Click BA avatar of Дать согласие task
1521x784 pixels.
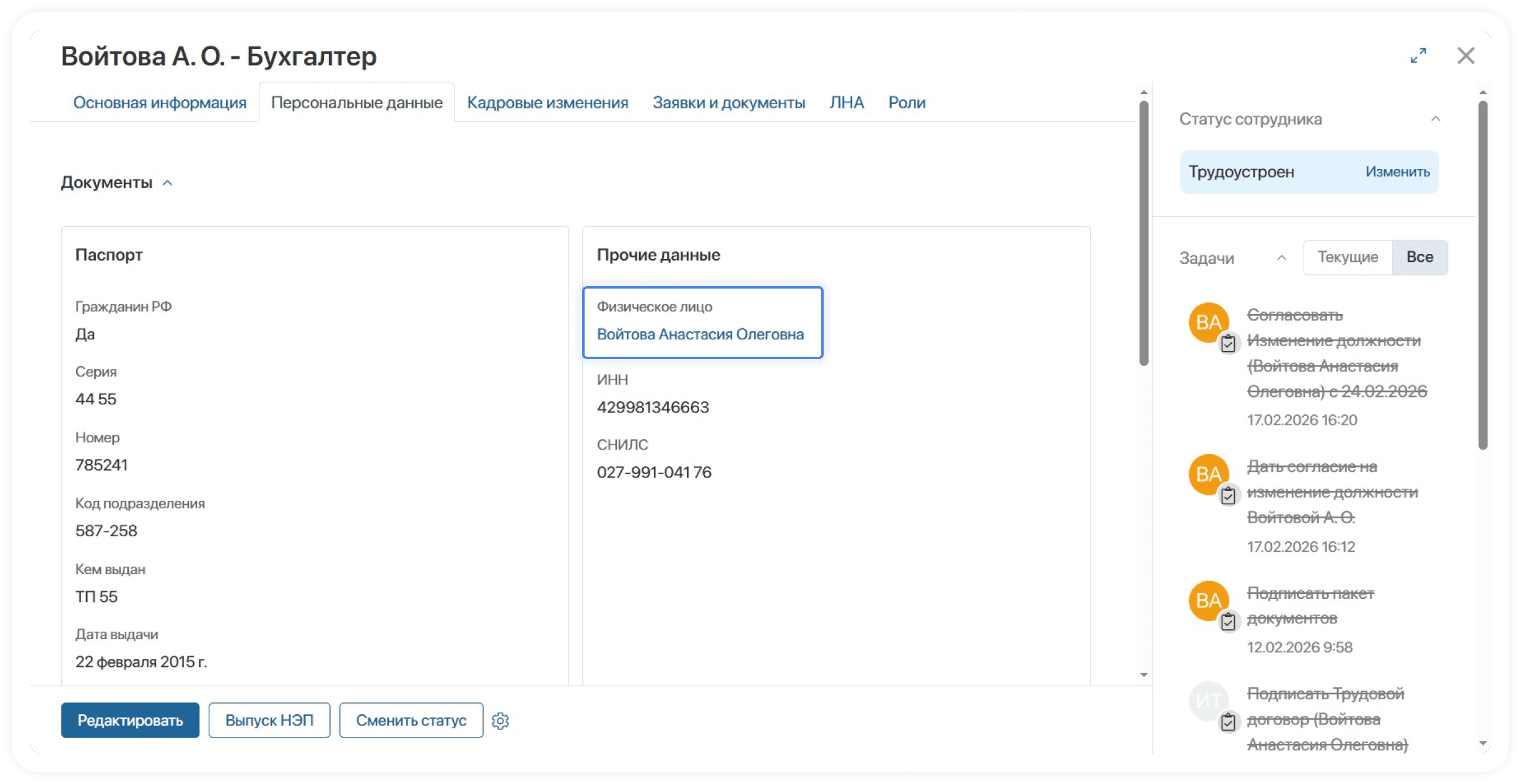1208,474
